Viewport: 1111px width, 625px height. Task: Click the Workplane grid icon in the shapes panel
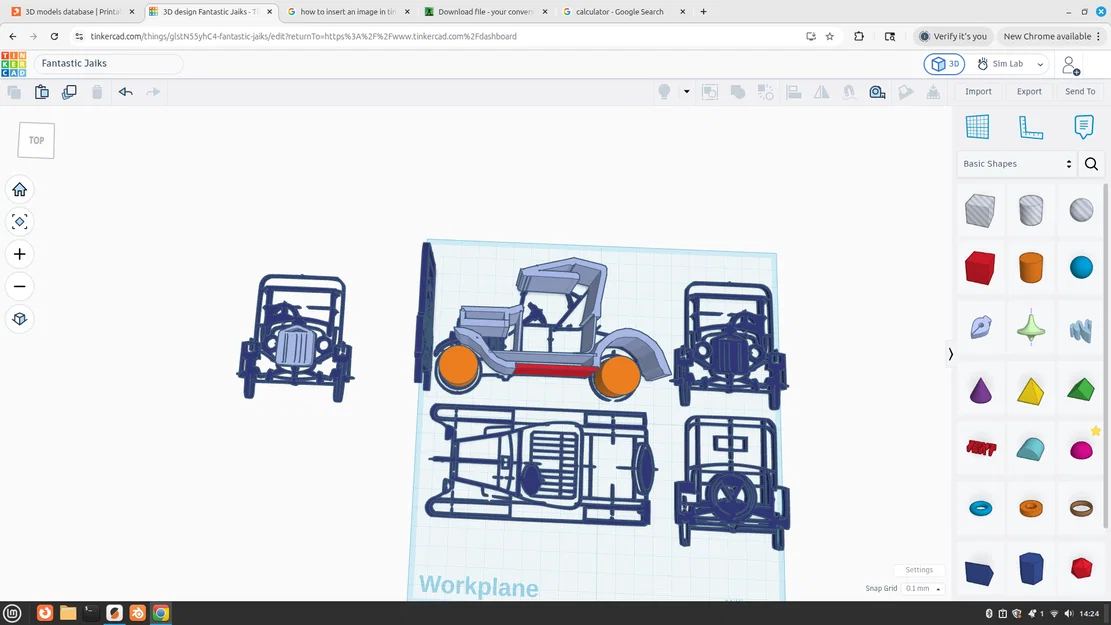click(977, 127)
